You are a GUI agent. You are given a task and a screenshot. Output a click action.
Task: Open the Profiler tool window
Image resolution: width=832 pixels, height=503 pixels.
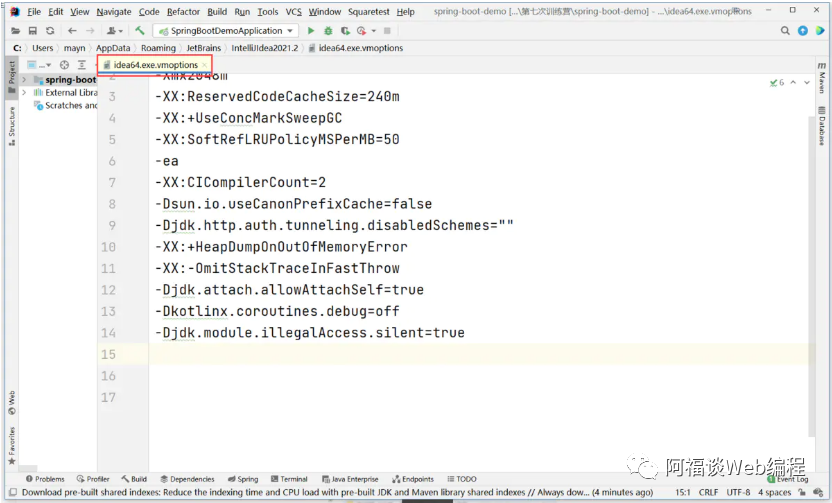[93, 479]
